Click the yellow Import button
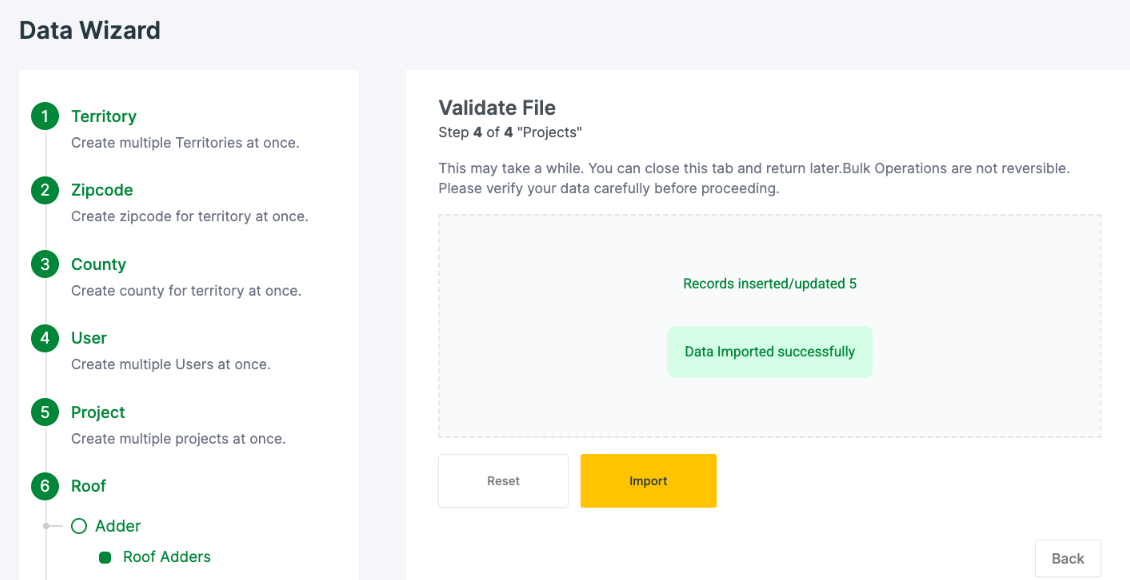Viewport: 1130px width, 580px height. (x=648, y=481)
